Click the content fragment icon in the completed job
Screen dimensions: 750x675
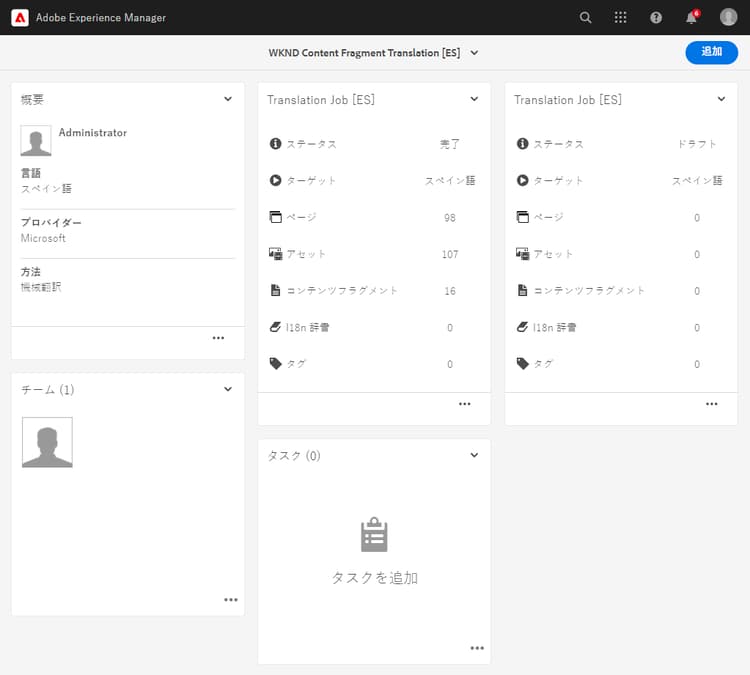coord(276,290)
